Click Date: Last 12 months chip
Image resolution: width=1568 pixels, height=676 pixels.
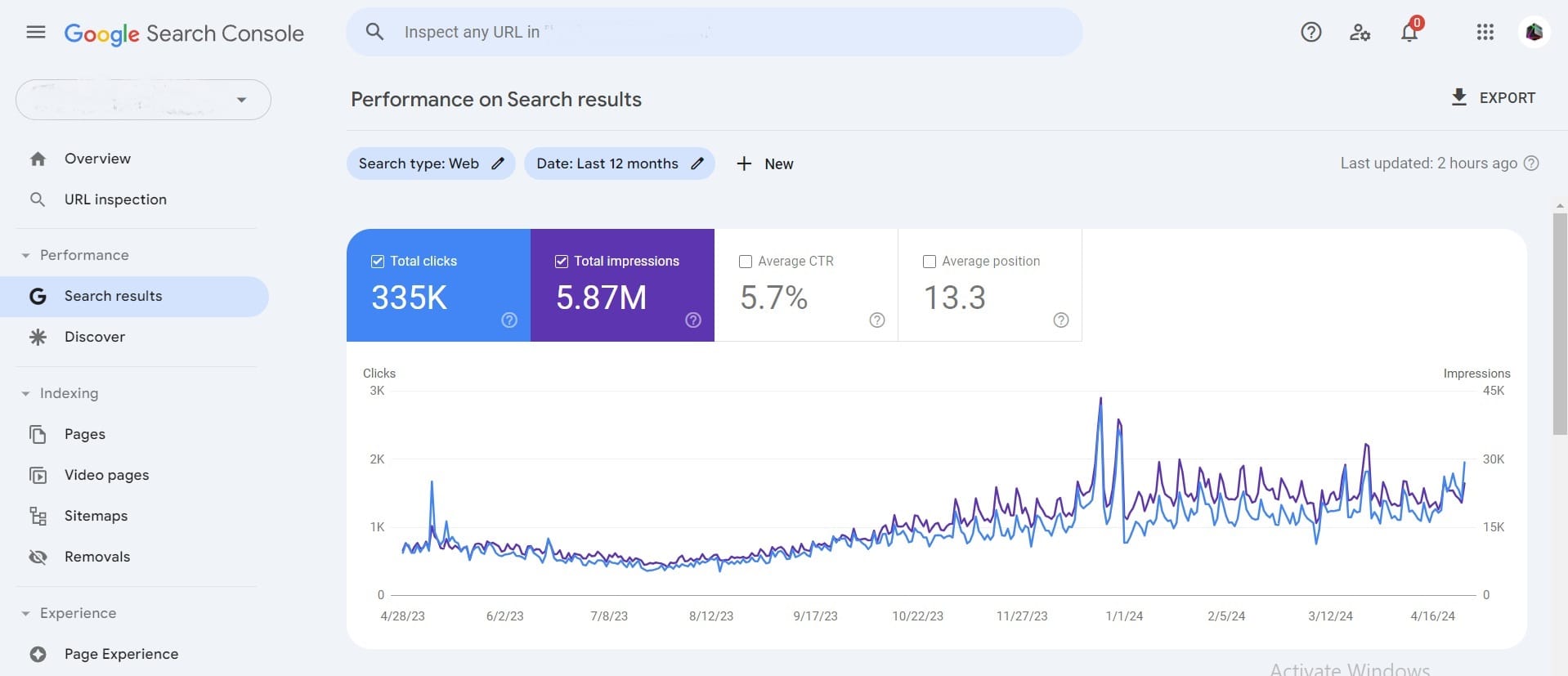pos(620,163)
